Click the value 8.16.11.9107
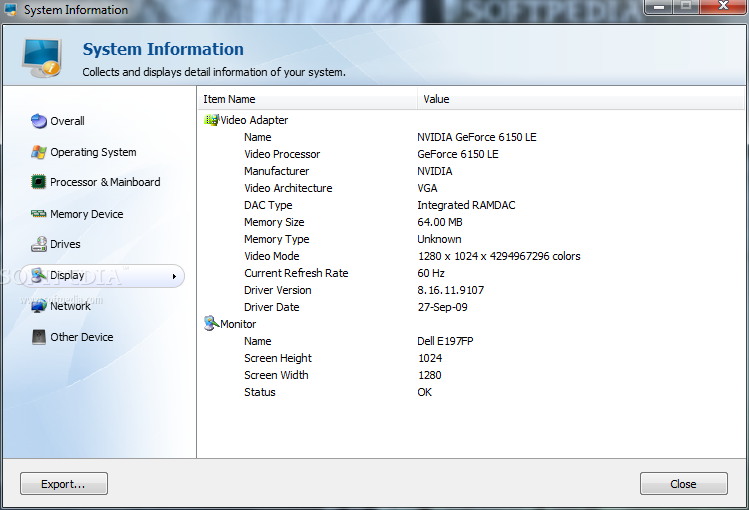 pyautogui.click(x=450, y=290)
